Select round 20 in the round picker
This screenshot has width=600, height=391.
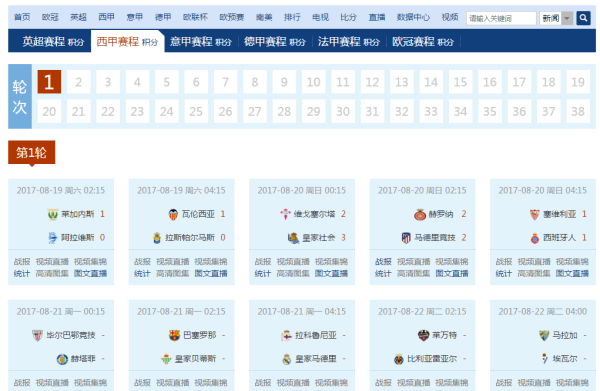tap(49, 111)
